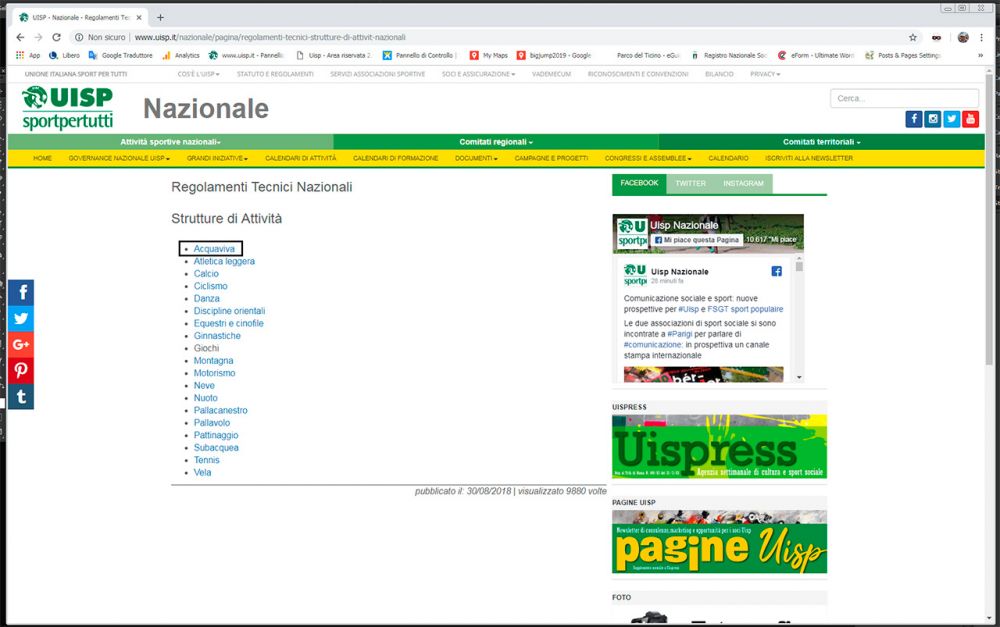Image resolution: width=1000 pixels, height=627 pixels.
Task: Expand the Comitati regionali dropdown
Action: 496,142
